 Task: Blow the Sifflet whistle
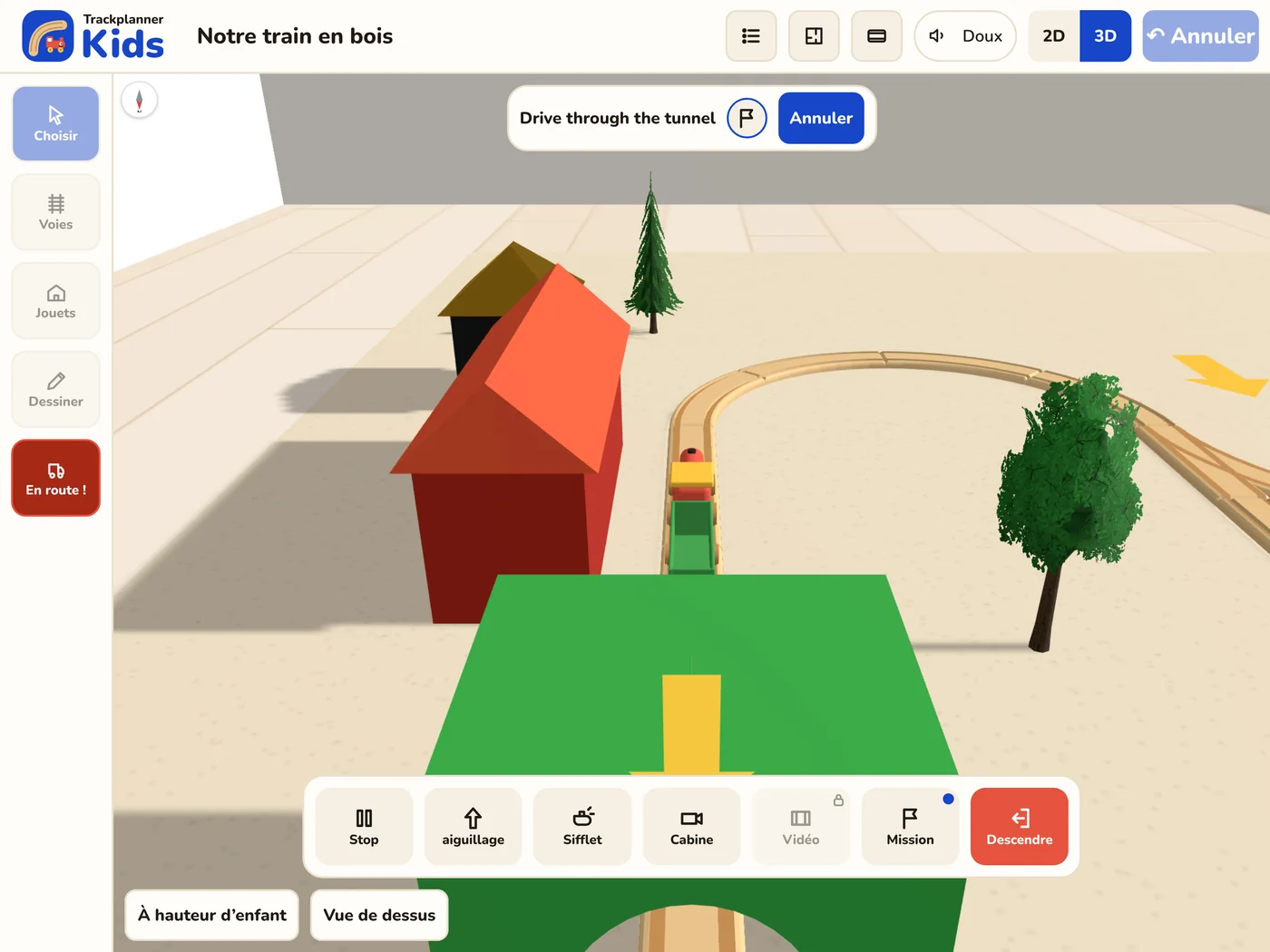point(582,826)
